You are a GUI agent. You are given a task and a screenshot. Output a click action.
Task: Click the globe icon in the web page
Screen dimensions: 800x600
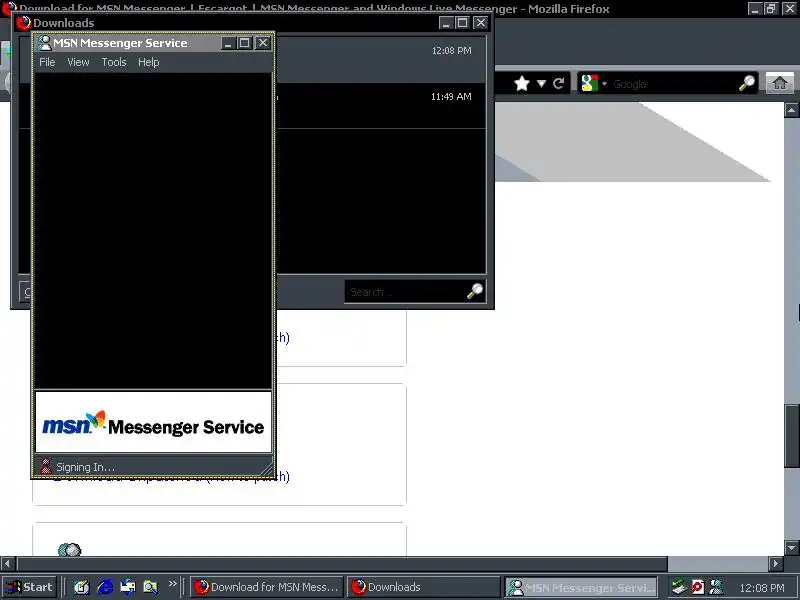click(69, 549)
